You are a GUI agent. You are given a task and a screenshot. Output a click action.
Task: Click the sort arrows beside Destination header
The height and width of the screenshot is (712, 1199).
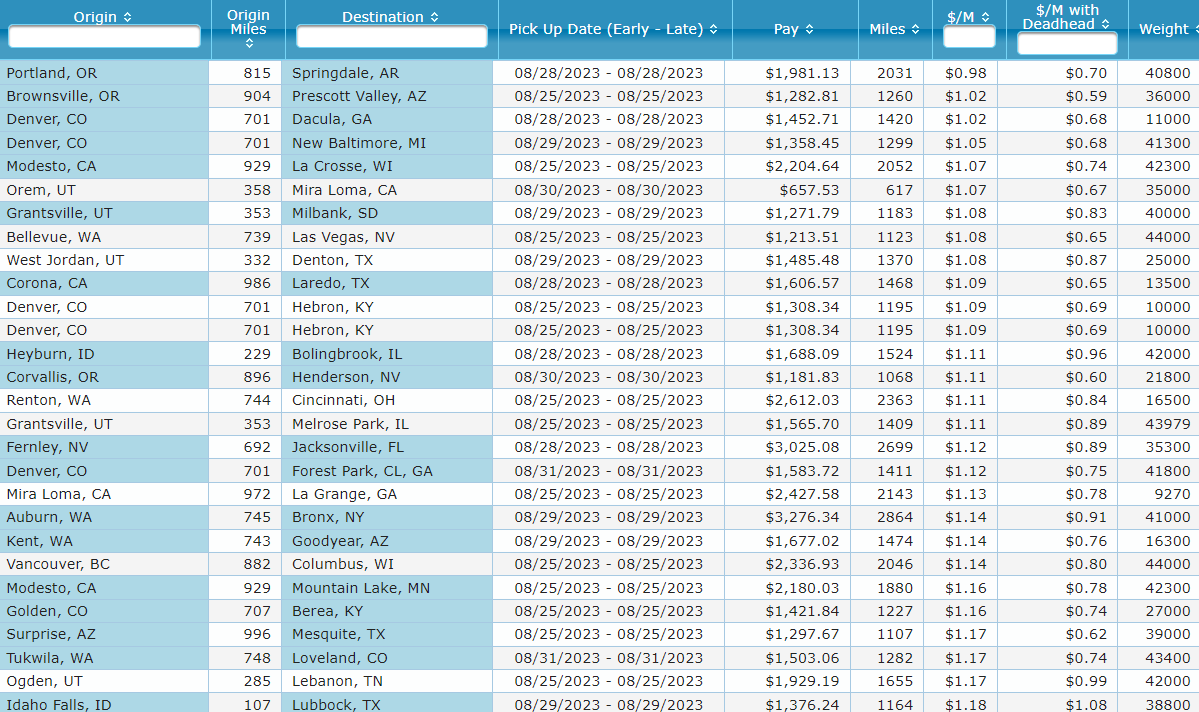pyautogui.click(x=434, y=17)
